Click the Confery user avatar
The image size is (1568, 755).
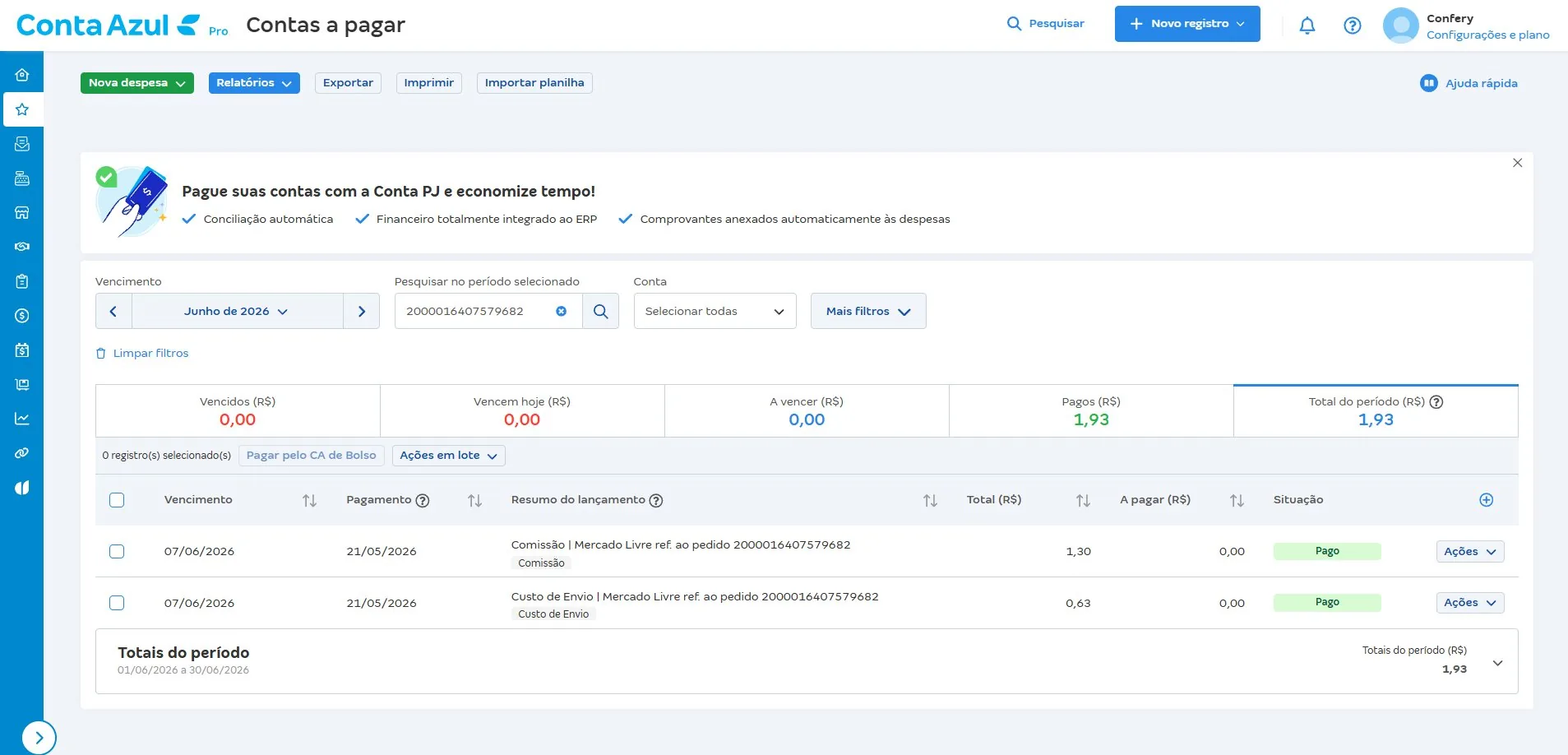tap(1400, 25)
